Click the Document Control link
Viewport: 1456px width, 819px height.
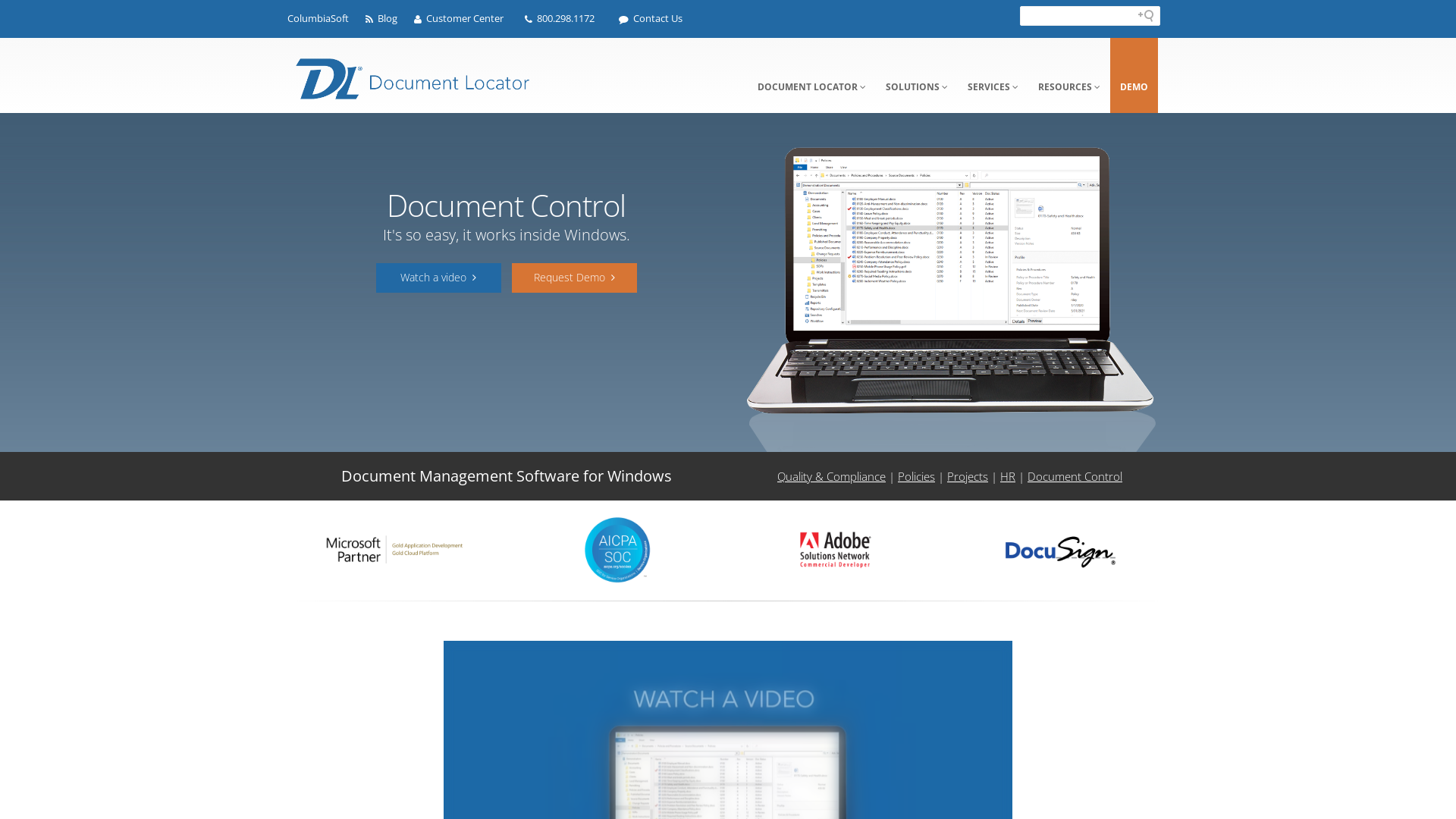coord(1074,476)
